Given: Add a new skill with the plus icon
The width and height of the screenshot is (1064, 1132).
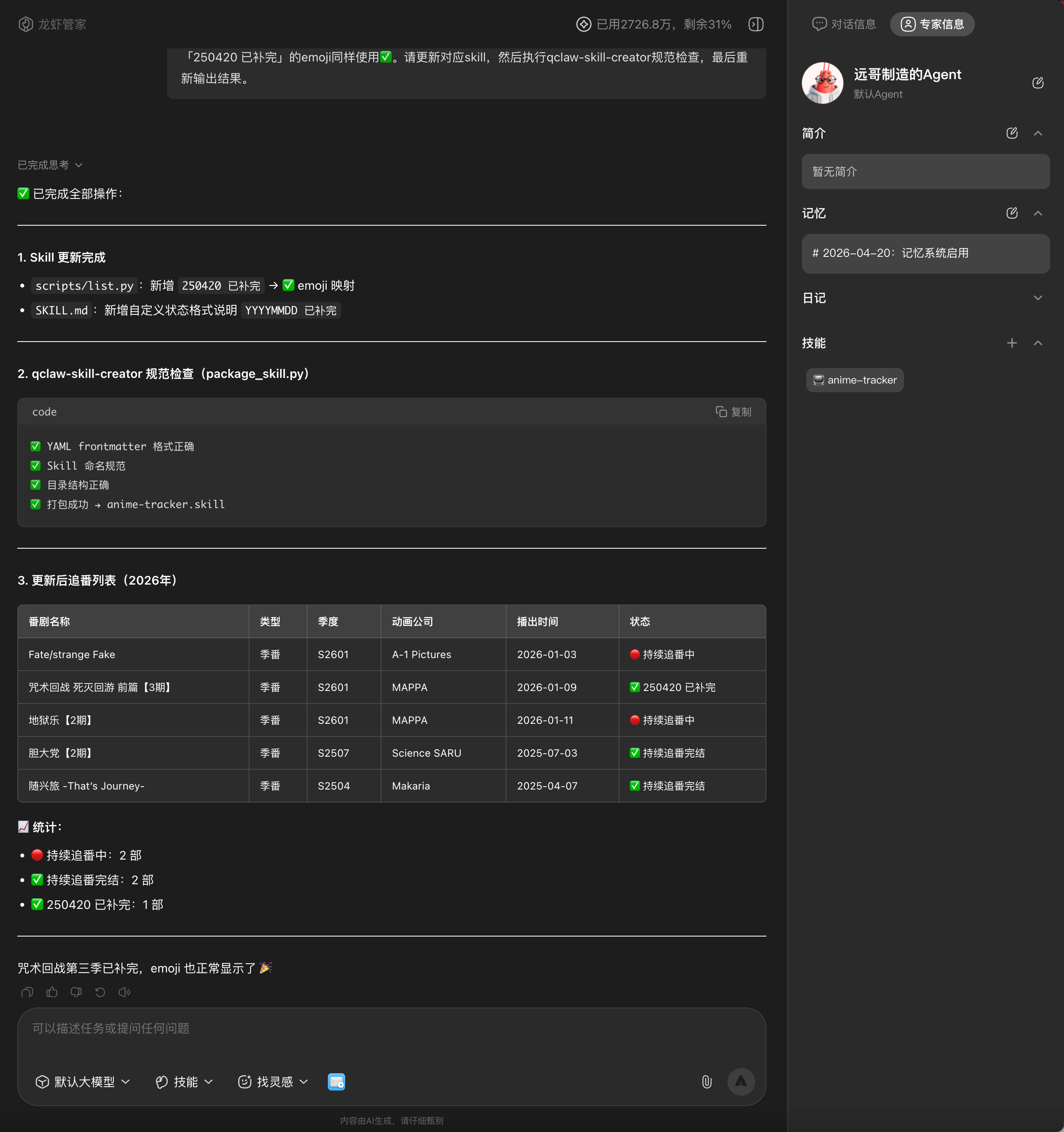Looking at the screenshot, I should [1012, 343].
